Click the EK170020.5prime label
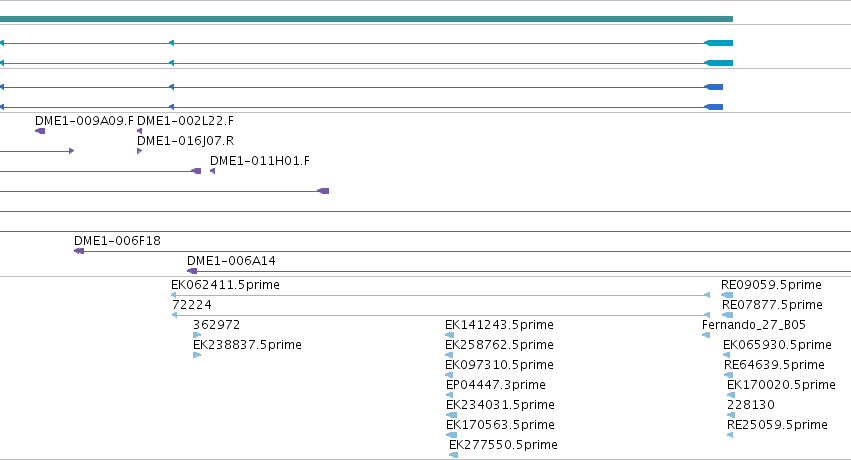The width and height of the screenshot is (851, 460). pos(781,385)
